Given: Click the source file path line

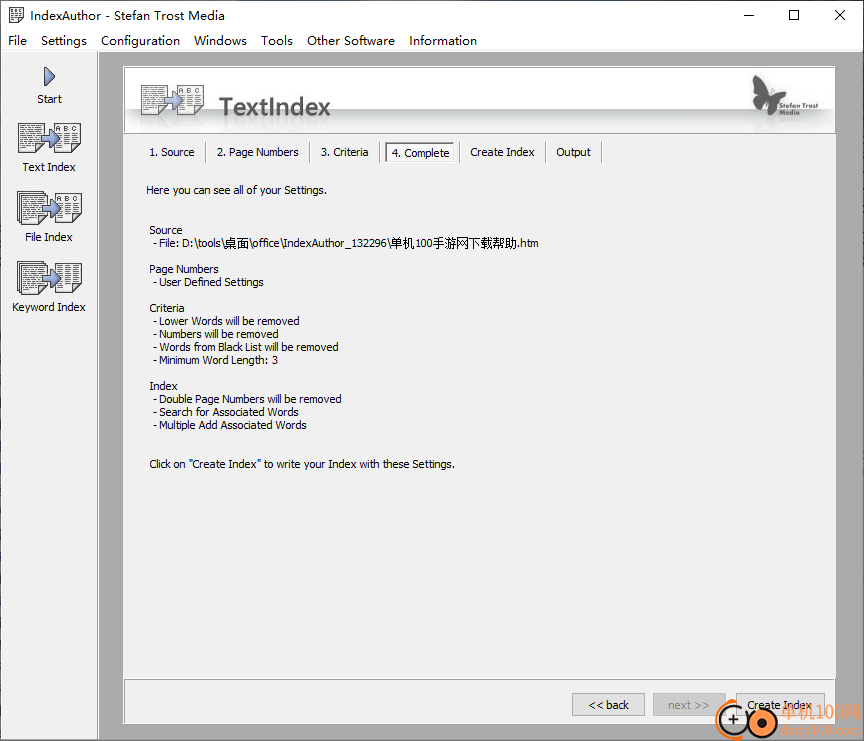Looking at the screenshot, I should pyautogui.click(x=345, y=243).
